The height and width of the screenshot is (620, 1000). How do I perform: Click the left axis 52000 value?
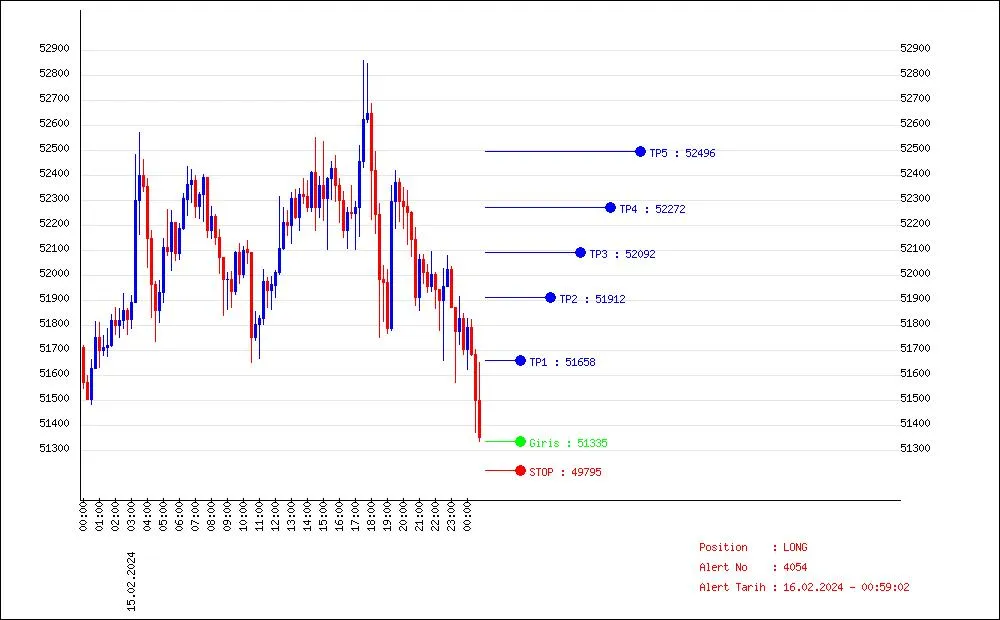(54, 274)
